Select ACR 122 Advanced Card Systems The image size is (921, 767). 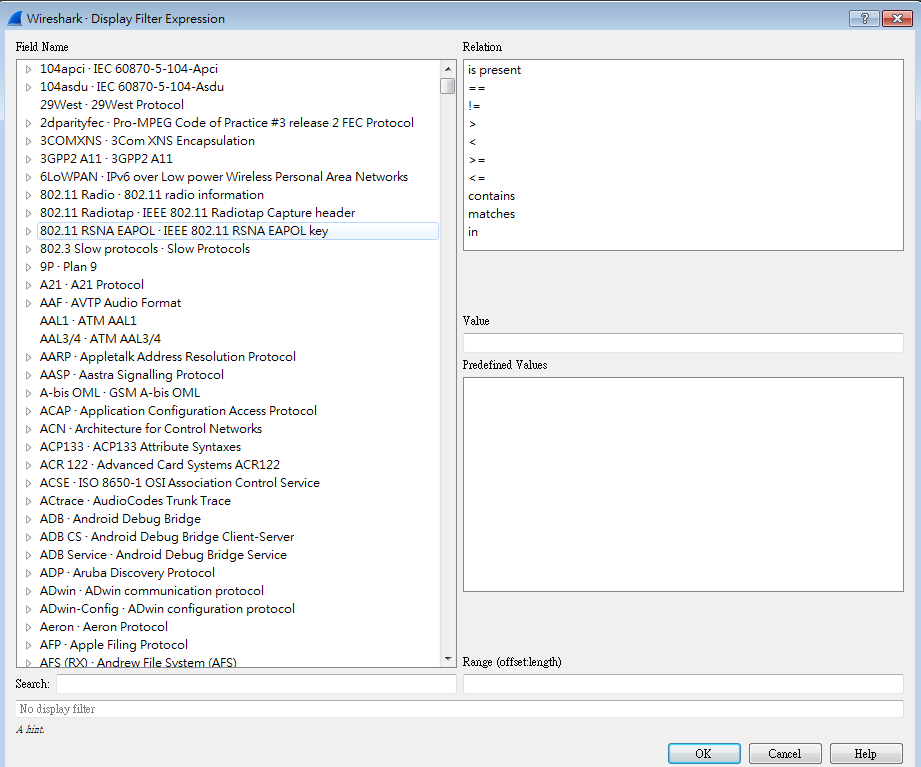[x=160, y=465]
